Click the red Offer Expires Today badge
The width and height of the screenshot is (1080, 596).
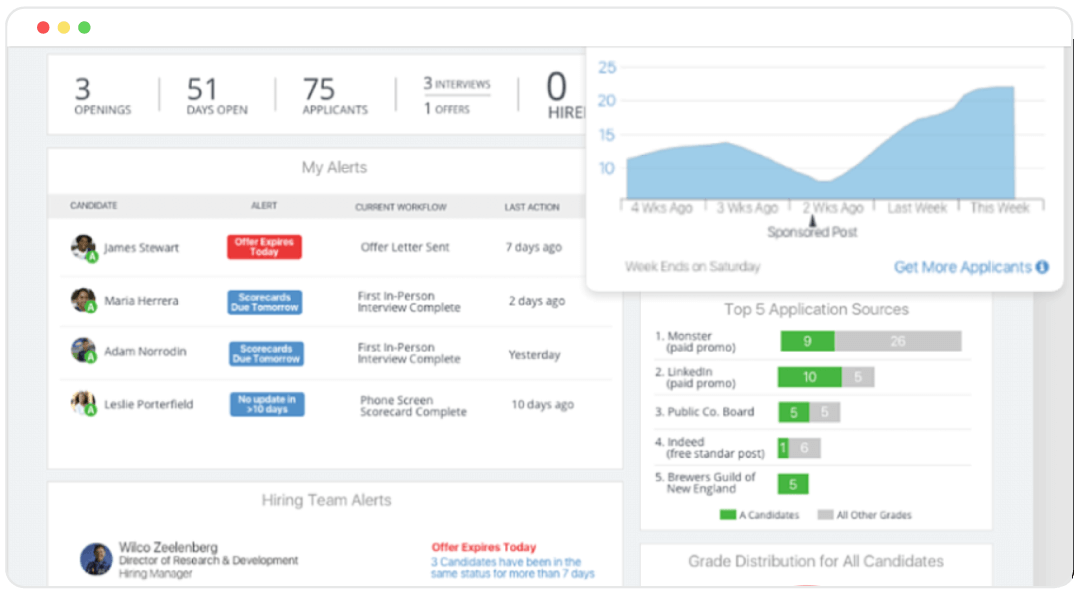click(264, 247)
